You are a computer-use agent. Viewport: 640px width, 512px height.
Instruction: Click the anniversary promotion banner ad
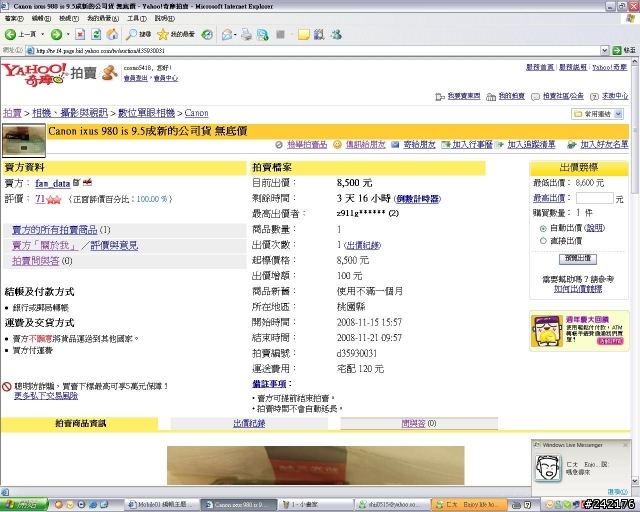(579, 331)
